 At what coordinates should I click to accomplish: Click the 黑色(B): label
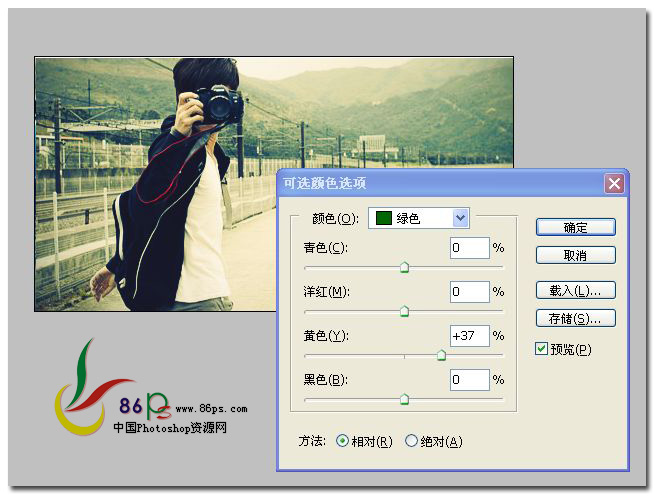(325, 380)
